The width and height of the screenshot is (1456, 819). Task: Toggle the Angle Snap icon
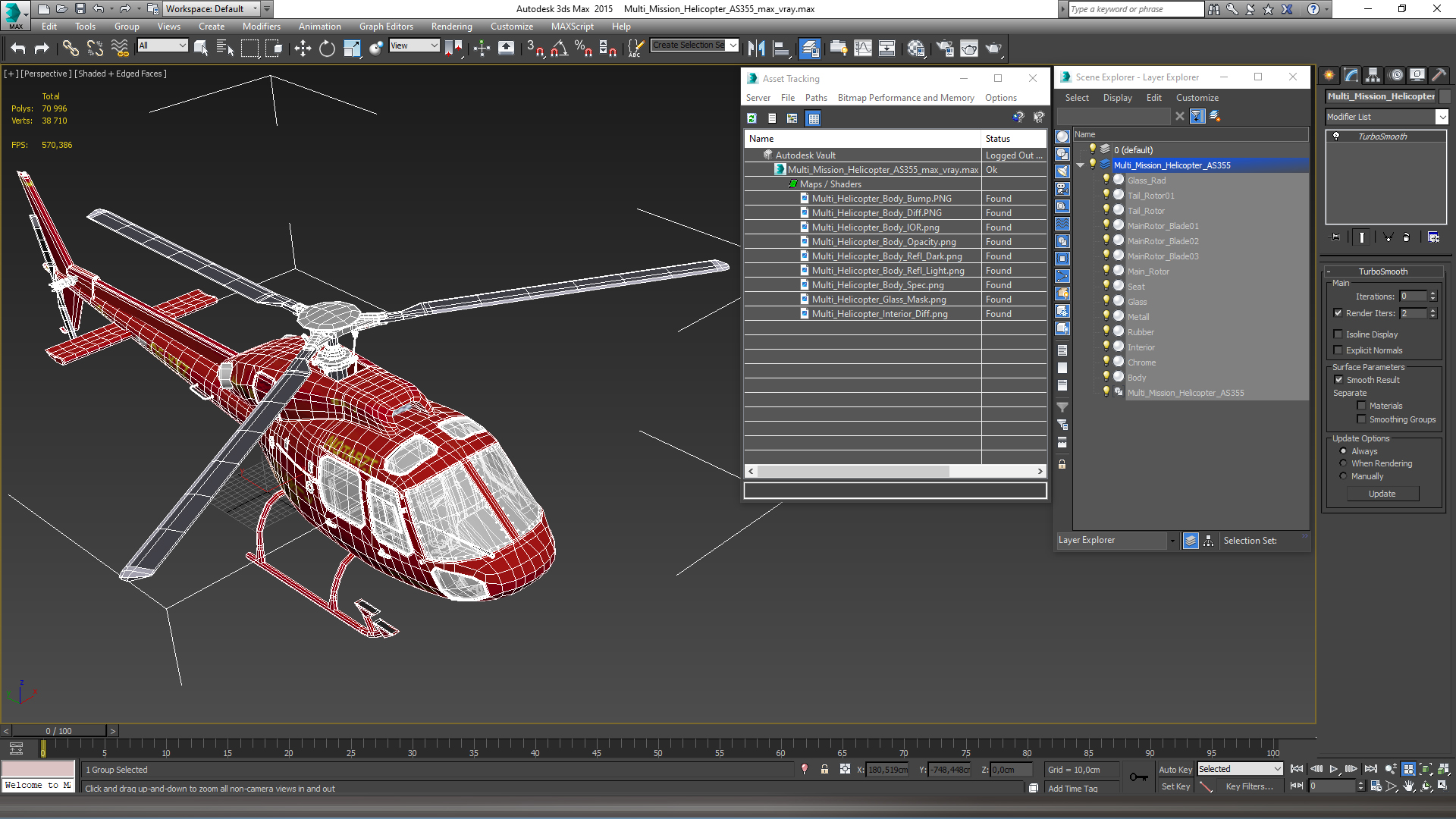(x=560, y=49)
